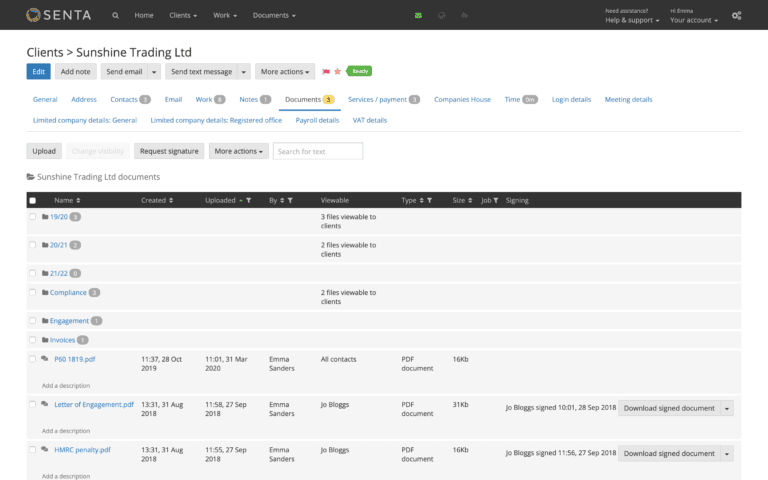Open More actions next to Send text message
Screen dimensions: 768x480
(x=285, y=72)
